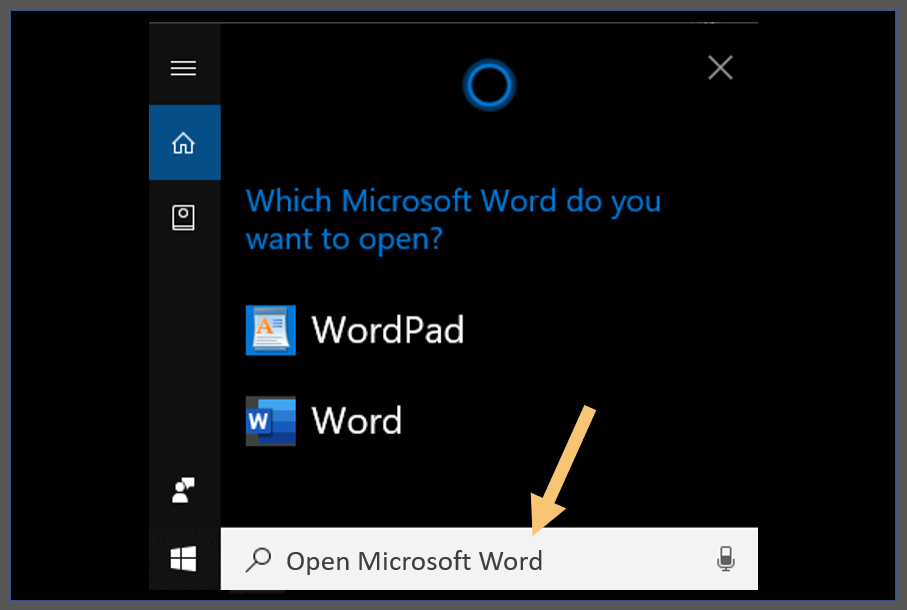The image size is (907, 610).
Task: Activate voice input with the microphone icon
Action: click(726, 559)
